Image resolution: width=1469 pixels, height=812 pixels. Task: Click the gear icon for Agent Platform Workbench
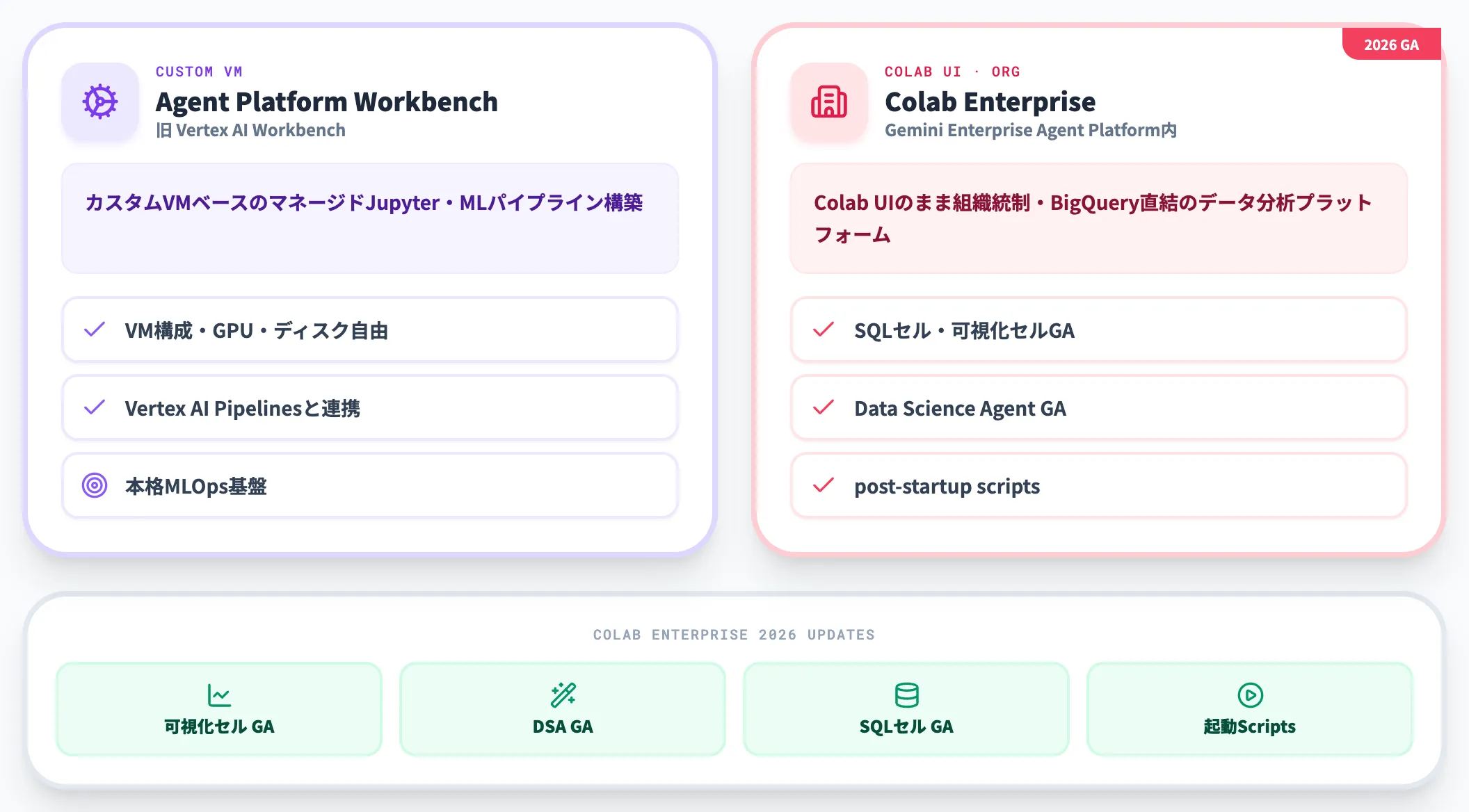click(100, 101)
